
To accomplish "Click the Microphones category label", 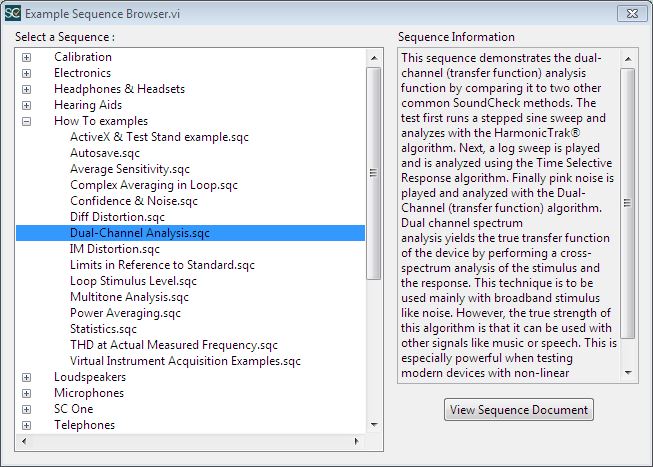I will (89, 393).
